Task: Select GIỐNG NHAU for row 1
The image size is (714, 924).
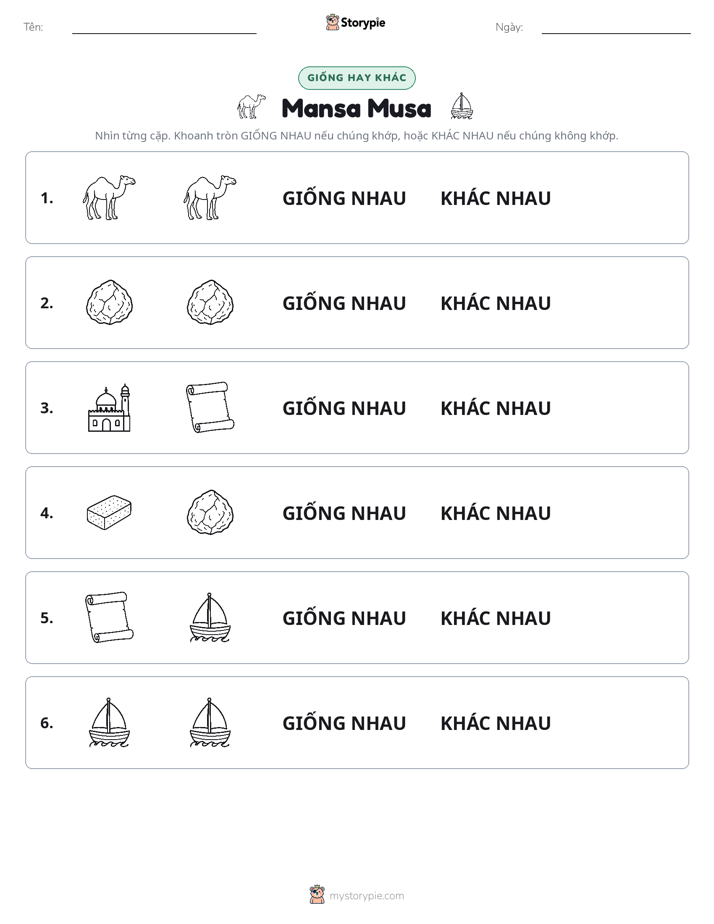Action: [x=344, y=198]
